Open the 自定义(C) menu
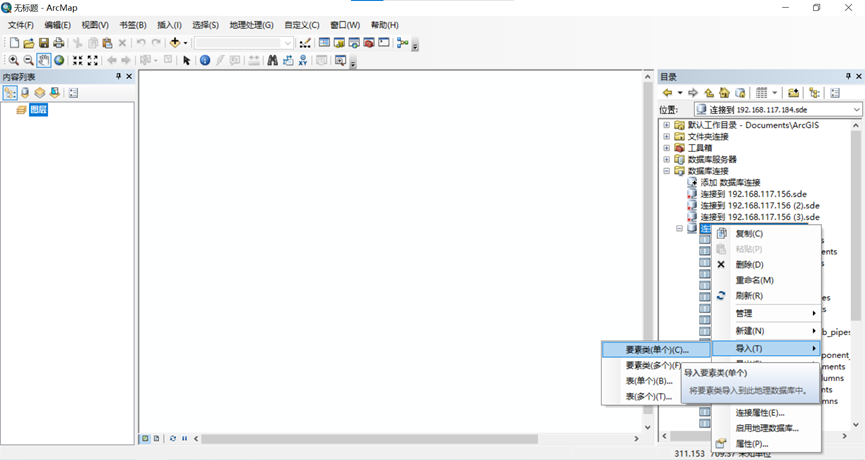This screenshot has height=460, width=865. pos(302,25)
